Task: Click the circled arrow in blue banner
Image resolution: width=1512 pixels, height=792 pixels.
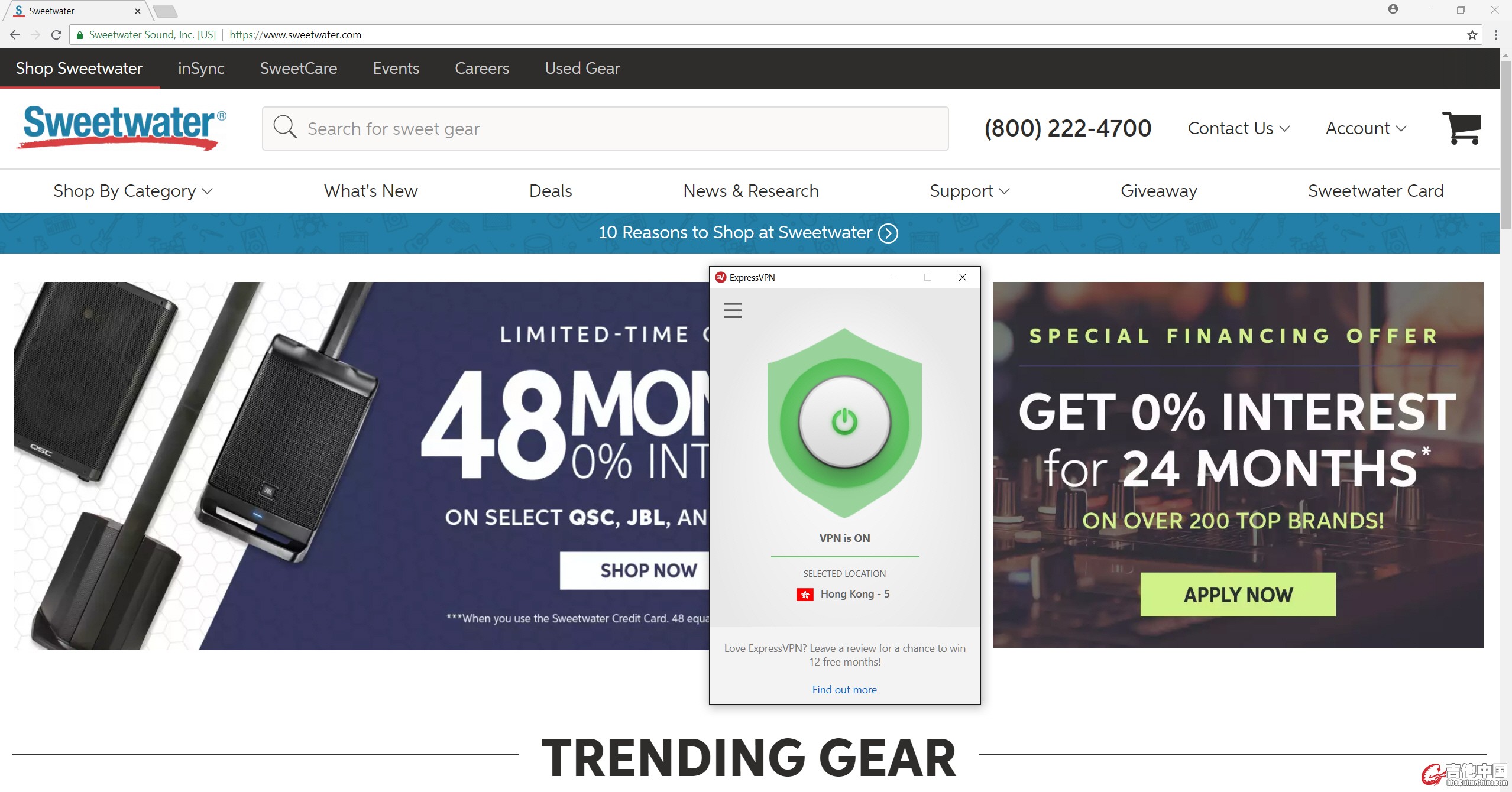Action: coord(888,233)
